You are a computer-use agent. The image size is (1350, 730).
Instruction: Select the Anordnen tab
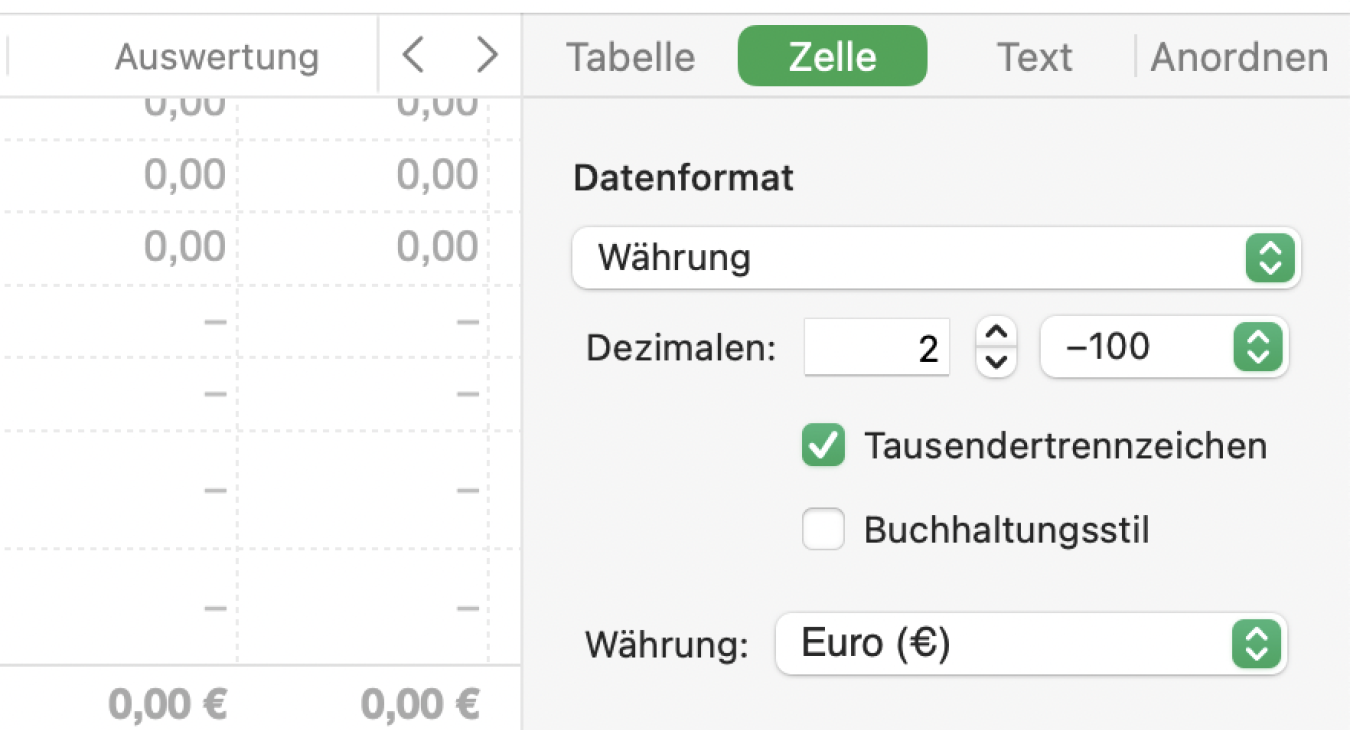tap(1238, 57)
